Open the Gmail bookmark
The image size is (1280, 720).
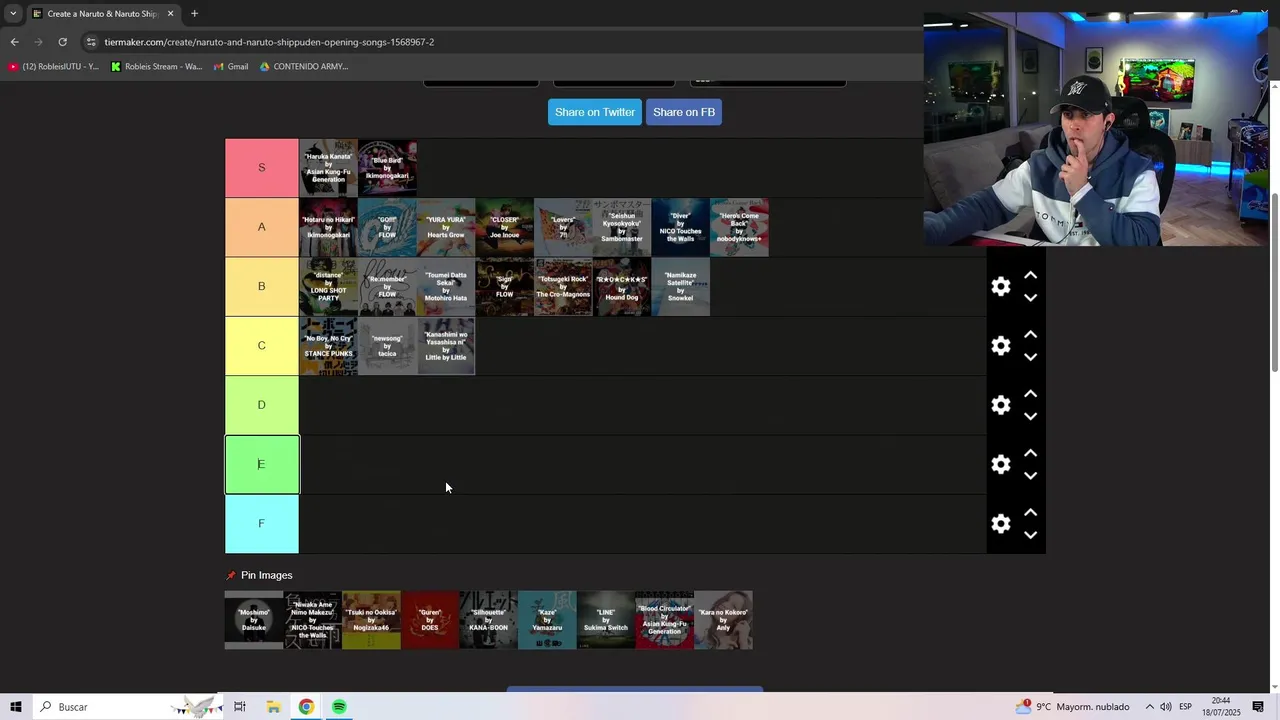tap(231, 67)
